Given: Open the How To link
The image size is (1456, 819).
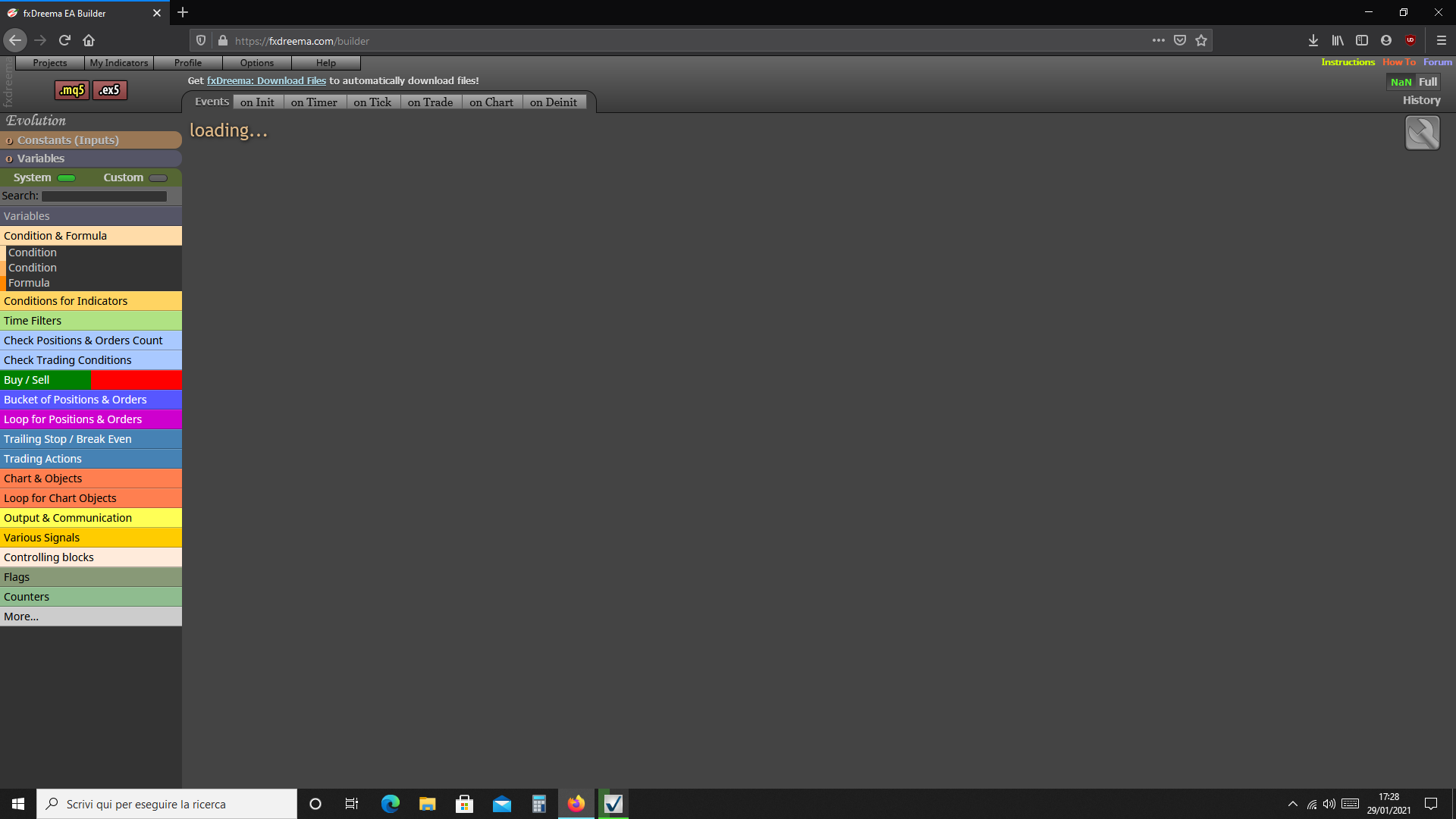Looking at the screenshot, I should click(1399, 62).
